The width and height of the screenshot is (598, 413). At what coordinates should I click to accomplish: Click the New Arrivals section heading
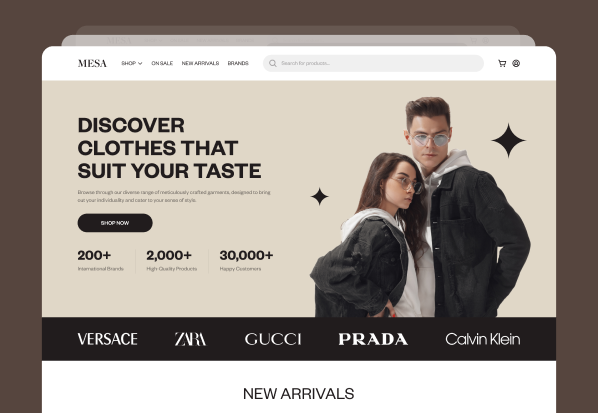[x=299, y=394]
